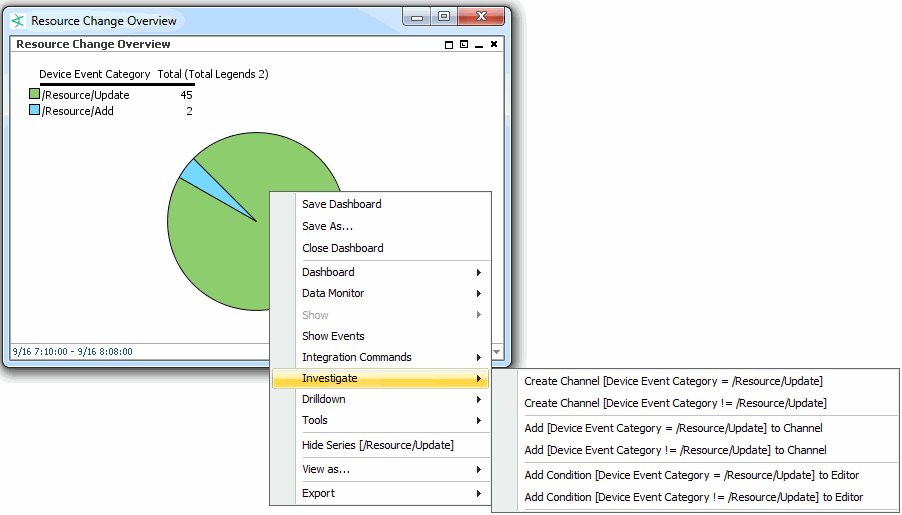Open the dropdown arrow at dashboard bottom-right

[x=498, y=352]
